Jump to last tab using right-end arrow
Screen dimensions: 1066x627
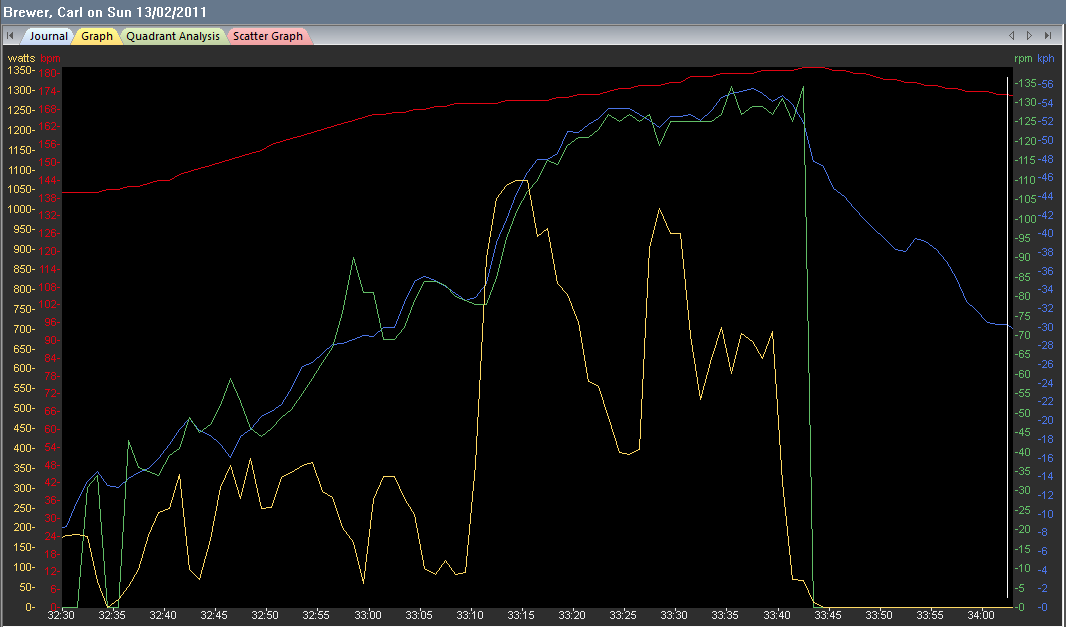click(x=1047, y=36)
